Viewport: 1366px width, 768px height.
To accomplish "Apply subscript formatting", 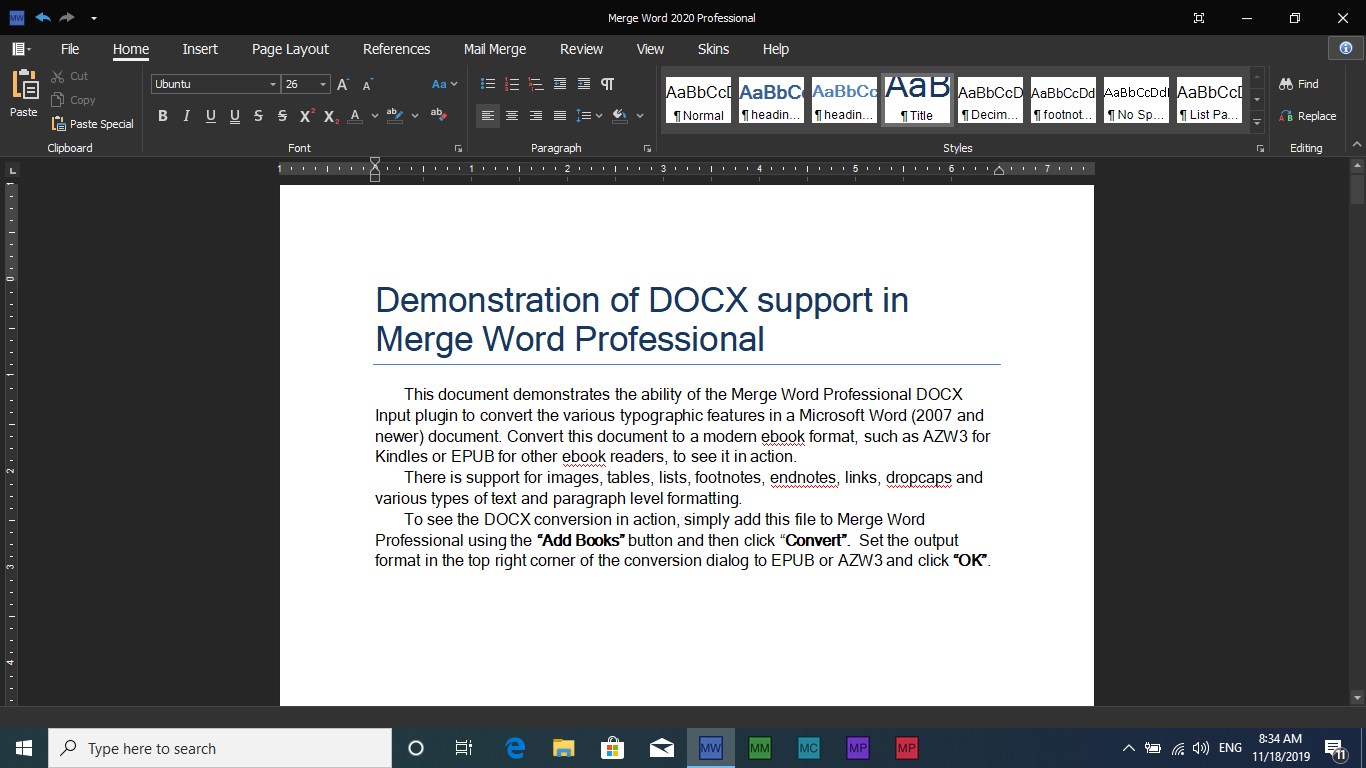I will tap(331, 116).
